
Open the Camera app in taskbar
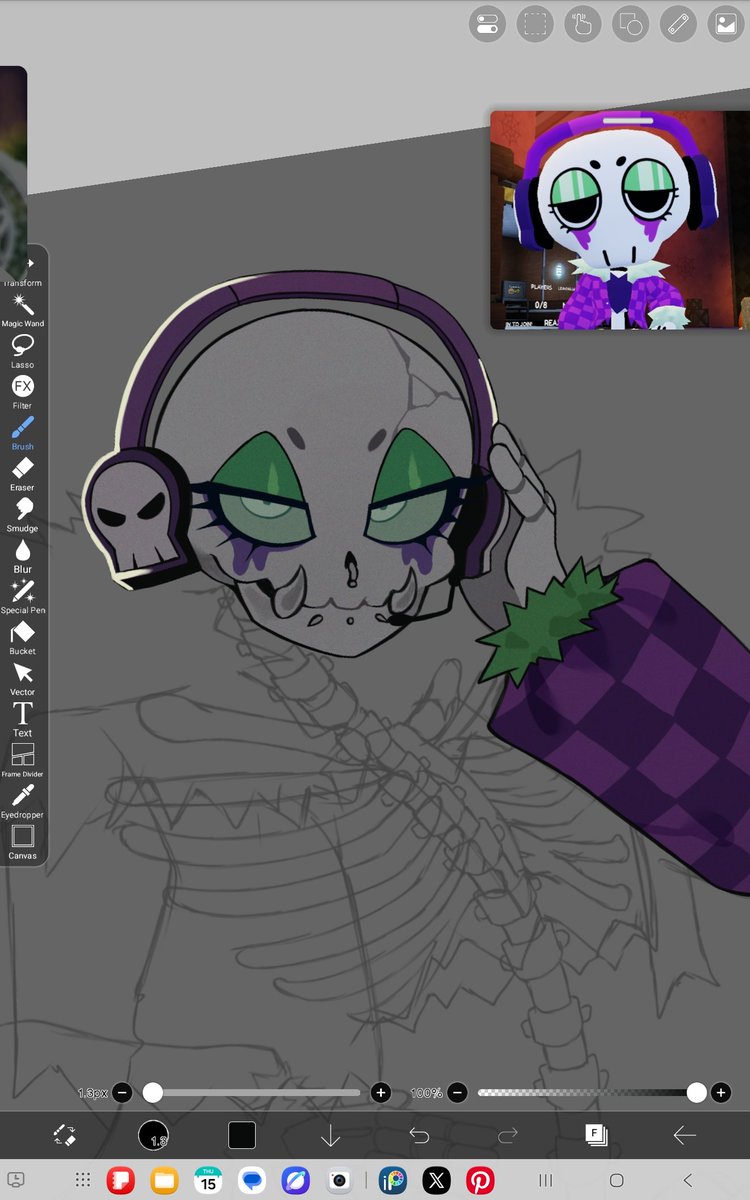339,1180
